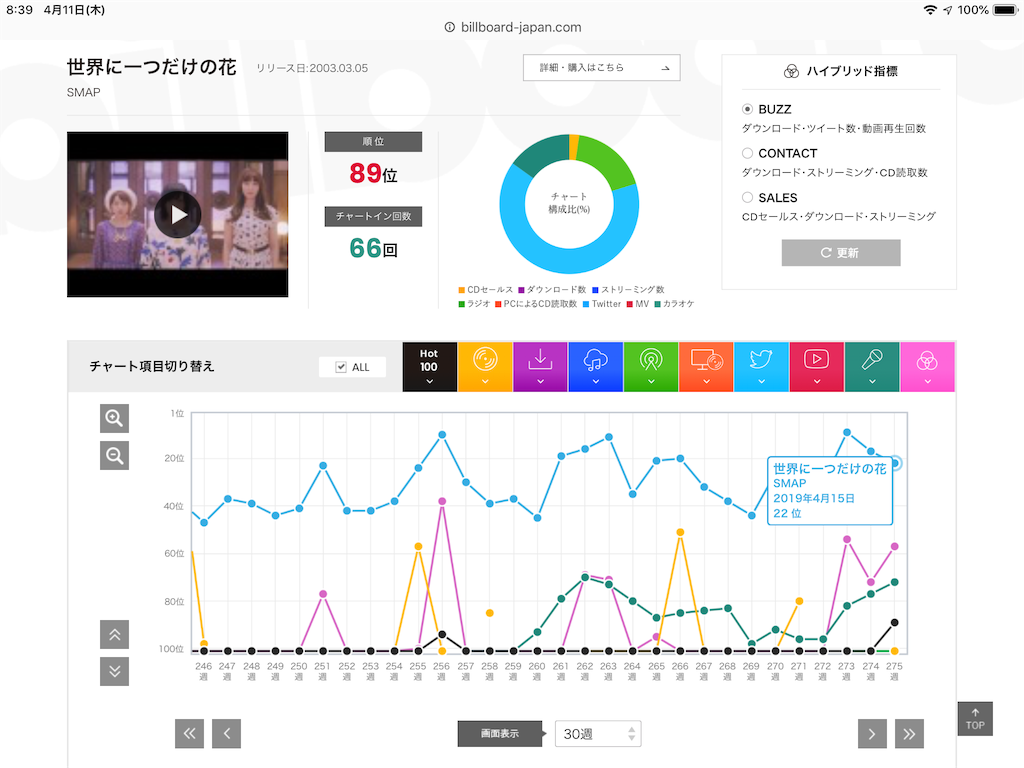
Task: Click the blue data point at week 256
Action: [x=442, y=435]
